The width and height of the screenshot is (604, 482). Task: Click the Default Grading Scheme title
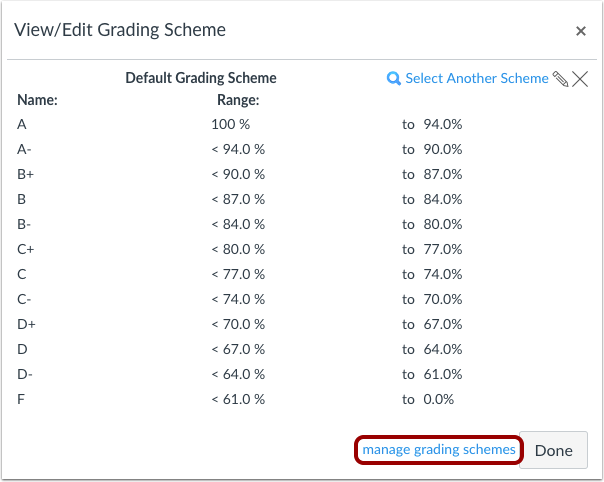pos(201,78)
